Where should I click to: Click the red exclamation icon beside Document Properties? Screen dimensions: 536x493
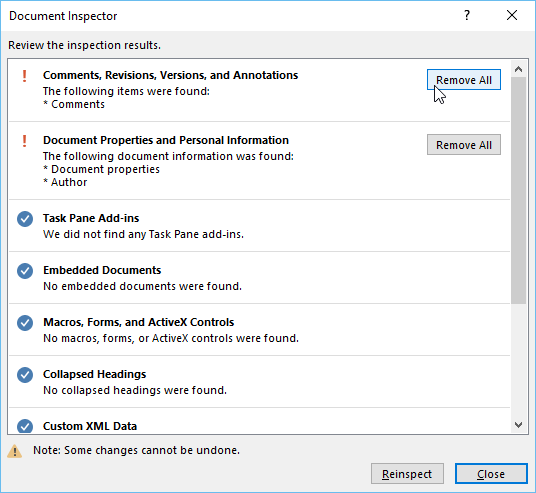25,141
